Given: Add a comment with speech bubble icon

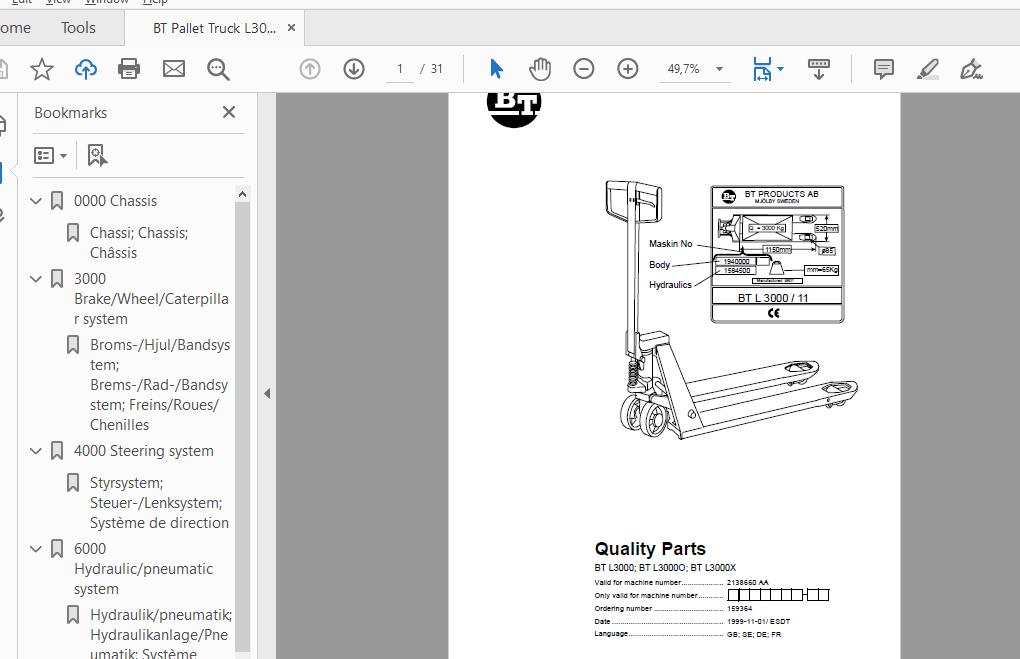Looking at the screenshot, I should 884,69.
